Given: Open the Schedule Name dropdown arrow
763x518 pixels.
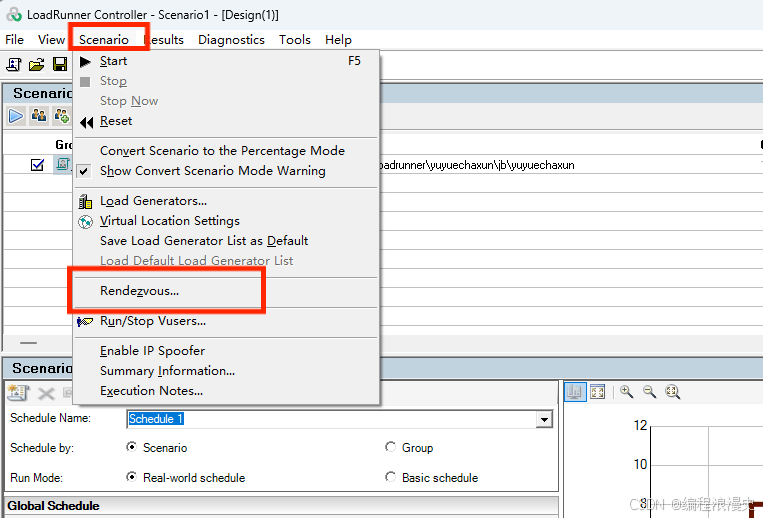Looking at the screenshot, I should point(544,419).
